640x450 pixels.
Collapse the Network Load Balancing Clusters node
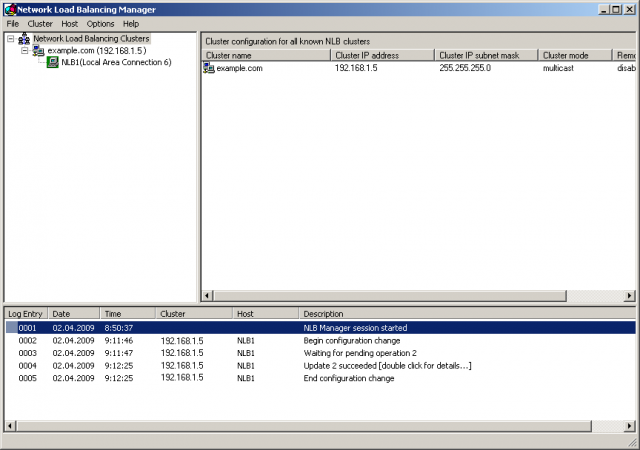pos(11,39)
